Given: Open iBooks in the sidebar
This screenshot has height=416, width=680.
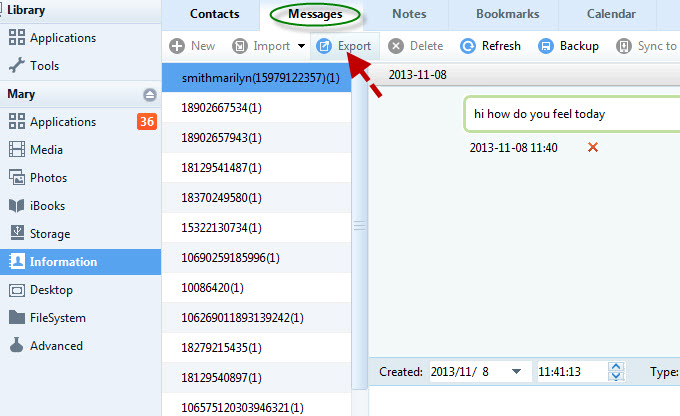Looking at the screenshot, I should click(x=49, y=206).
